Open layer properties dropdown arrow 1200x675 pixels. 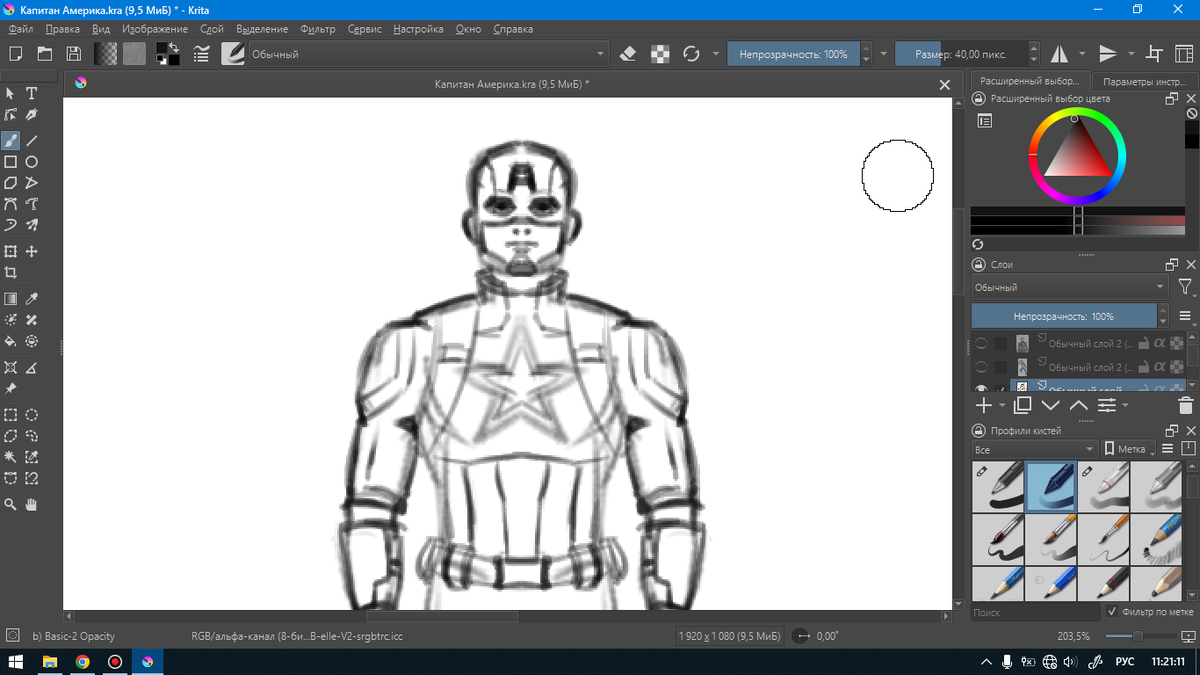(x=1125, y=406)
